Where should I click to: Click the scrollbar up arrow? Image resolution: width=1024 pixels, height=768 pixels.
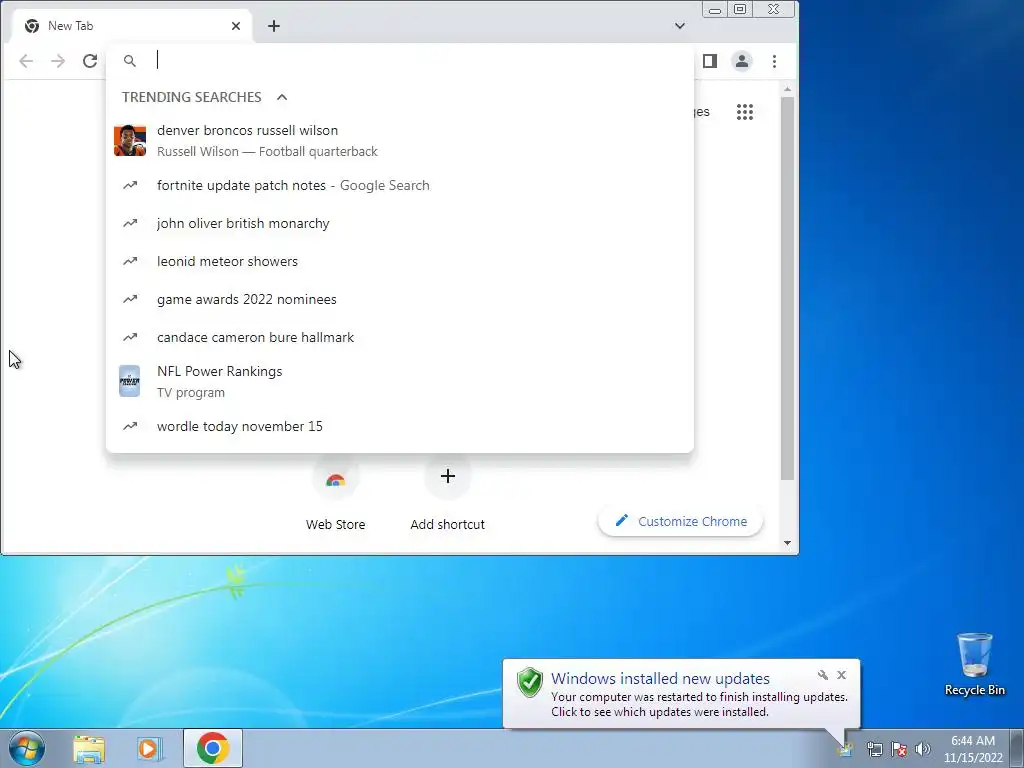(788, 89)
